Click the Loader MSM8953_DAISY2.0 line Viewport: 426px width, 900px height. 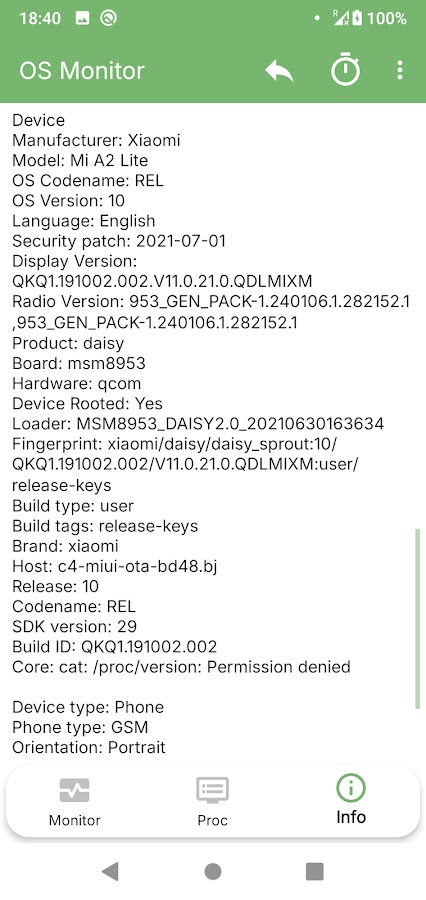[x=198, y=424]
